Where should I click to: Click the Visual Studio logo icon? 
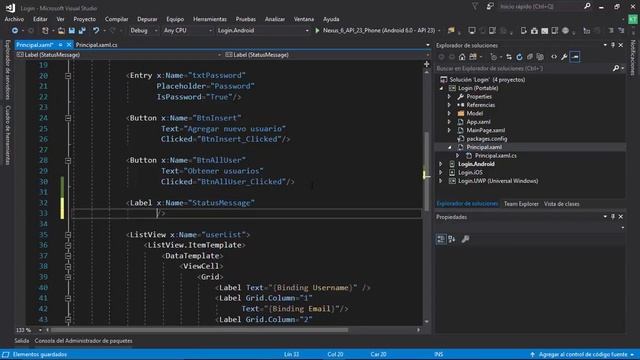(10, 8)
